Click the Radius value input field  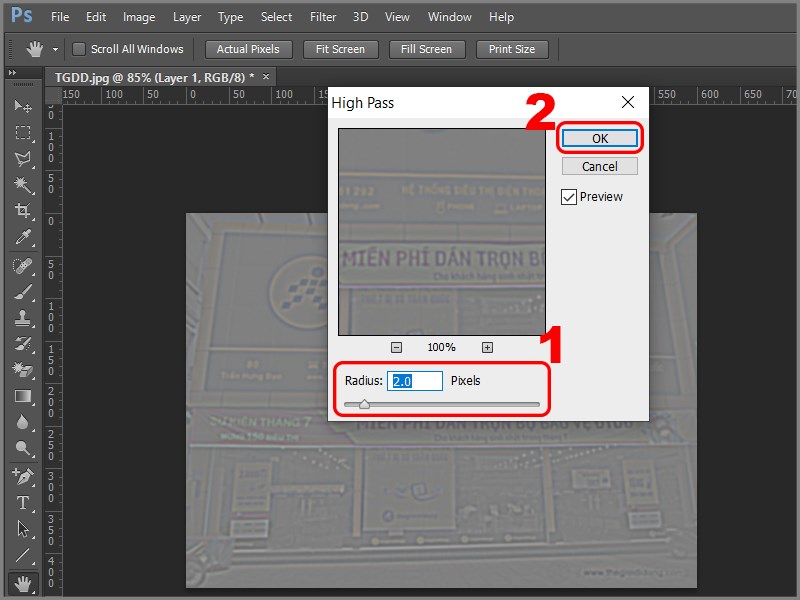[x=415, y=381]
